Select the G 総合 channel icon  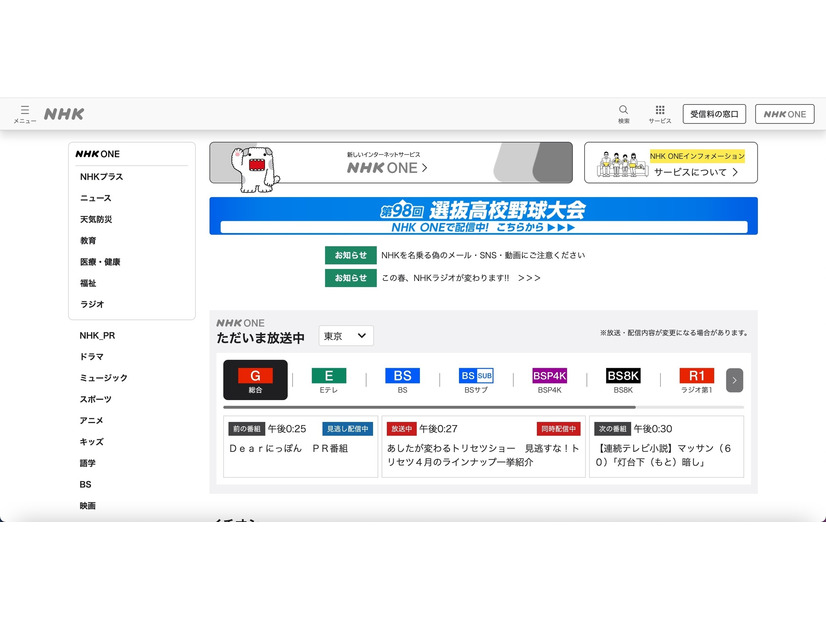pyautogui.click(x=255, y=380)
